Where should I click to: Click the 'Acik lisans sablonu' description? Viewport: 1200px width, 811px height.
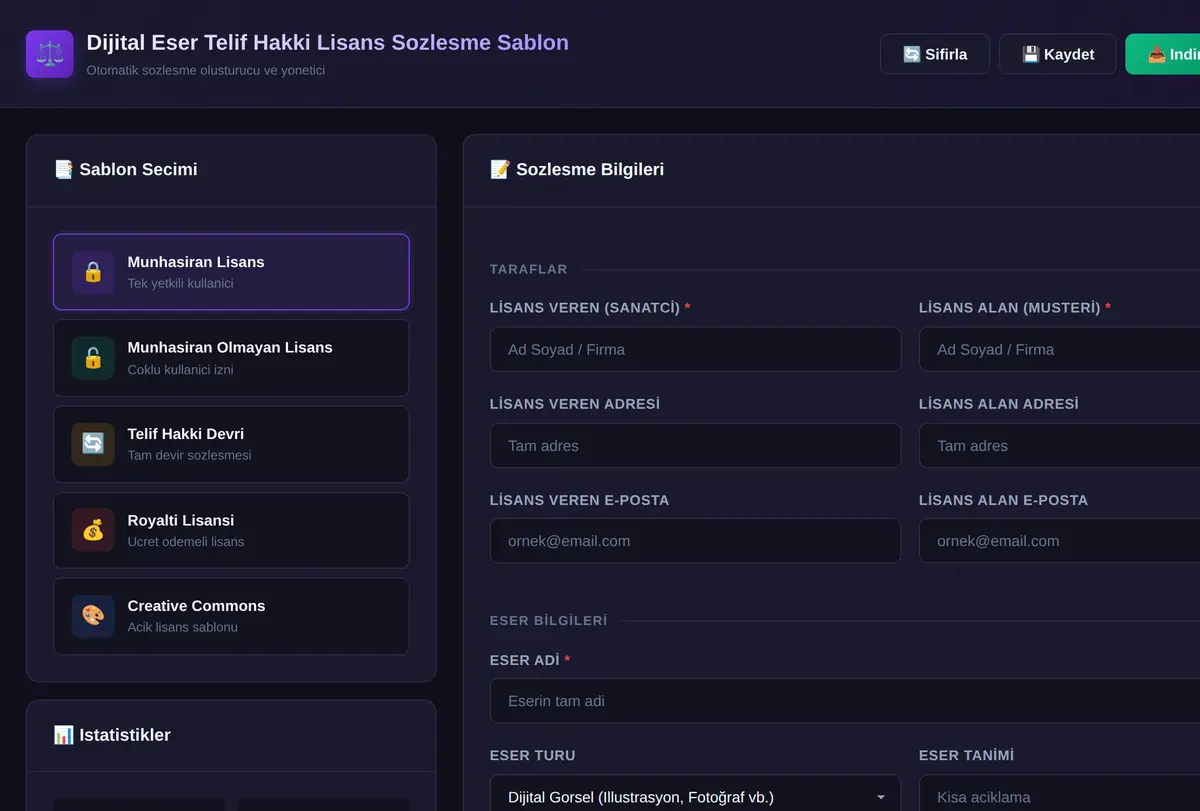point(183,628)
